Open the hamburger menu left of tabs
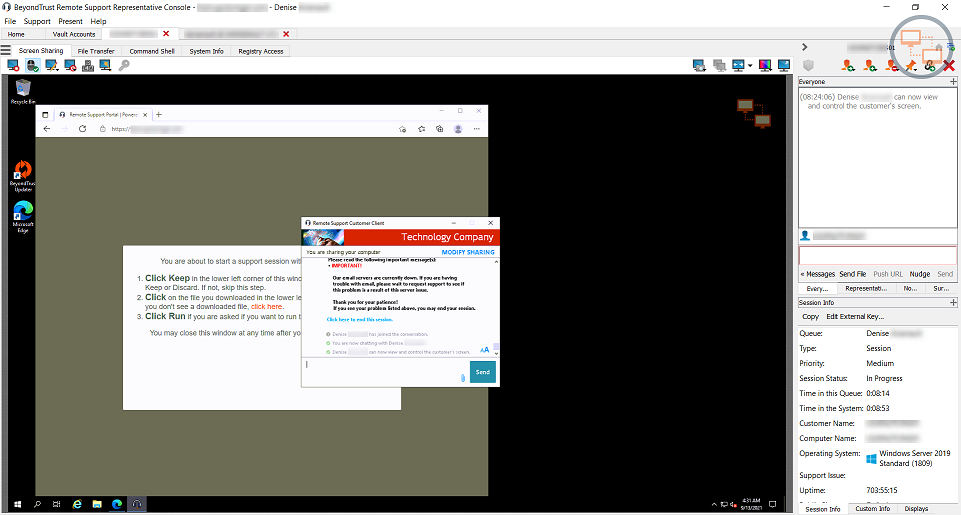 pyautogui.click(x=7, y=50)
